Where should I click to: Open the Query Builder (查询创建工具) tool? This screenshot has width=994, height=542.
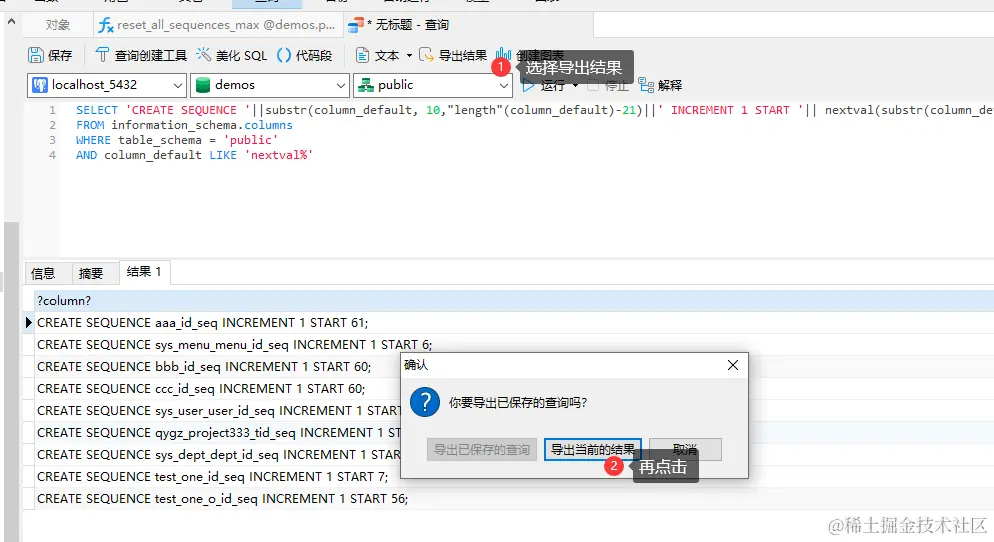pyautogui.click(x=141, y=55)
